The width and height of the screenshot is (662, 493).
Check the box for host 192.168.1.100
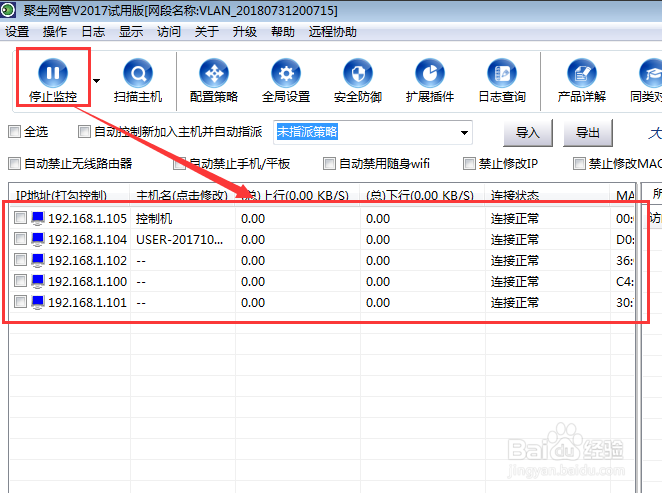(20, 281)
